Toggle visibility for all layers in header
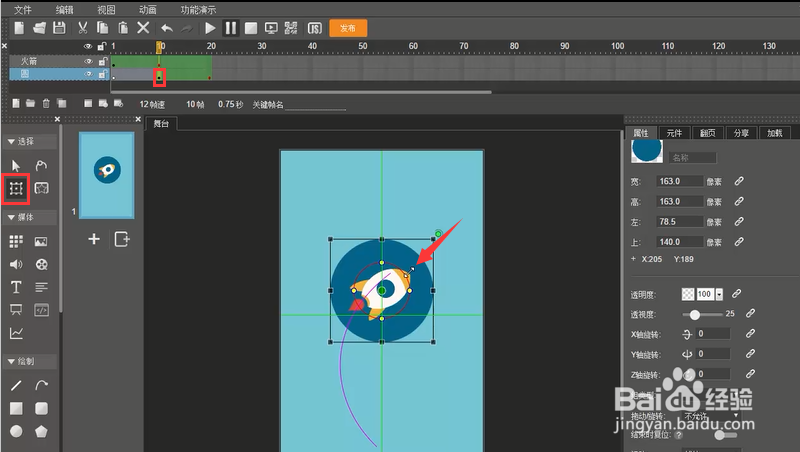The width and height of the screenshot is (800, 452). click(88, 46)
